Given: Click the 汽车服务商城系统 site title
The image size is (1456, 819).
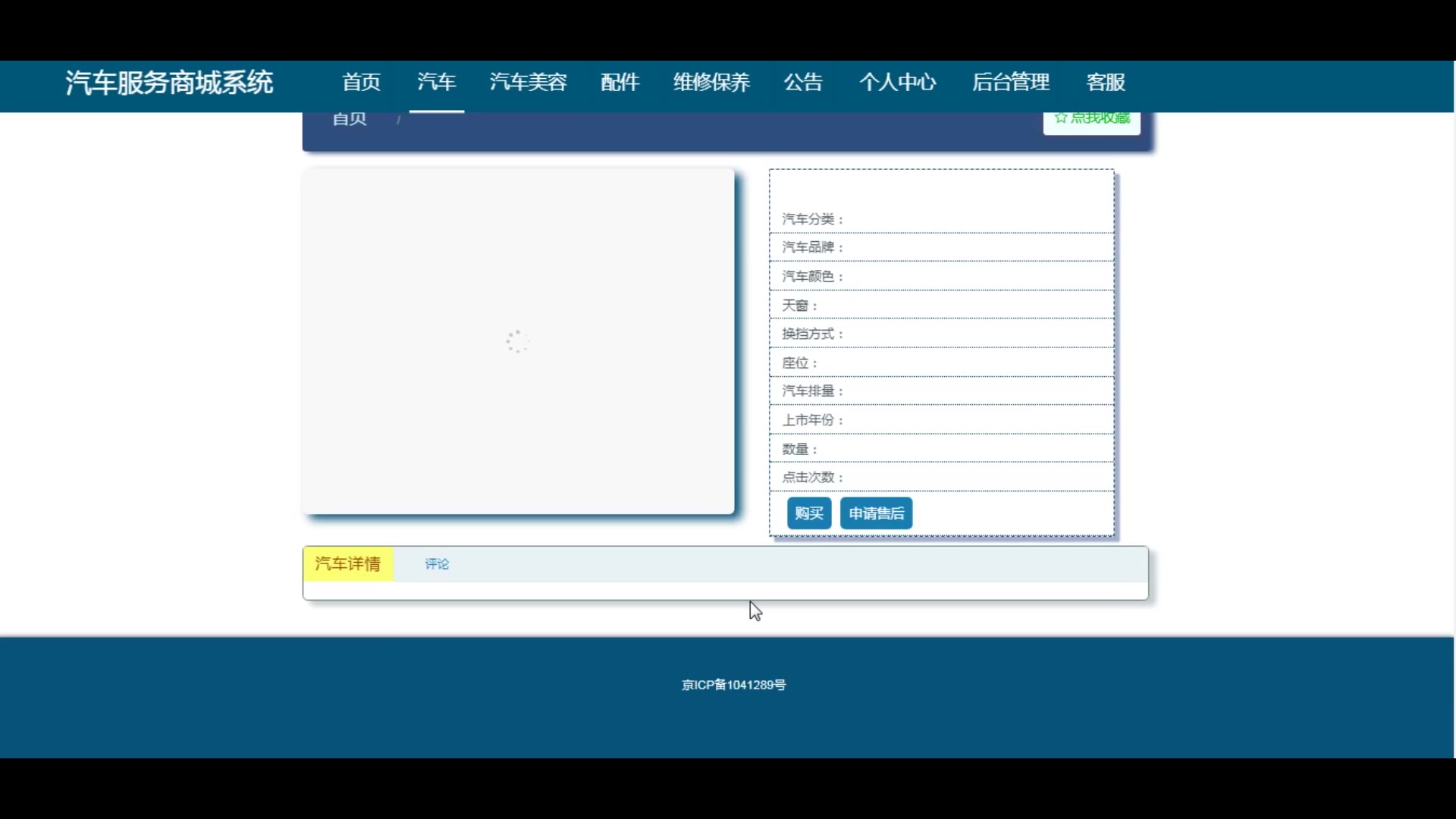Looking at the screenshot, I should [x=169, y=82].
